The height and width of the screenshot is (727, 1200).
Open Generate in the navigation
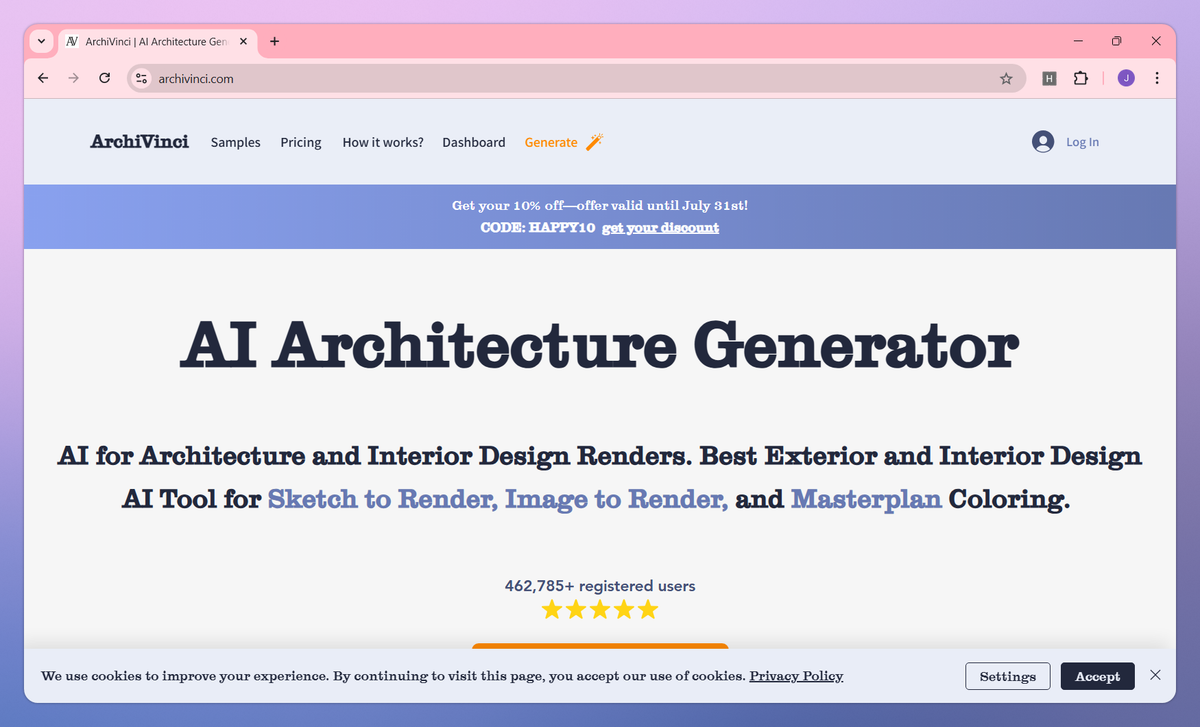(551, 142)
